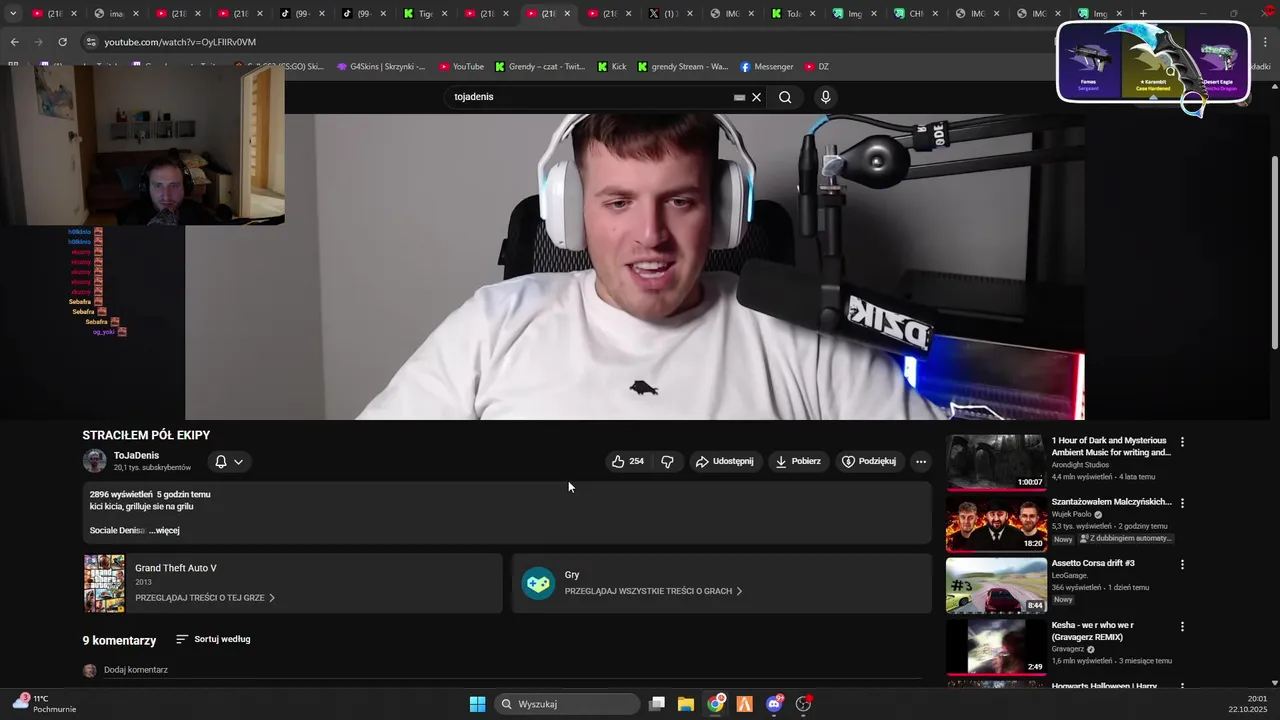Click the Pobierz download button
Viewport: 1280px width, 720px height.
pyautogui.click(x=797, y=461)
